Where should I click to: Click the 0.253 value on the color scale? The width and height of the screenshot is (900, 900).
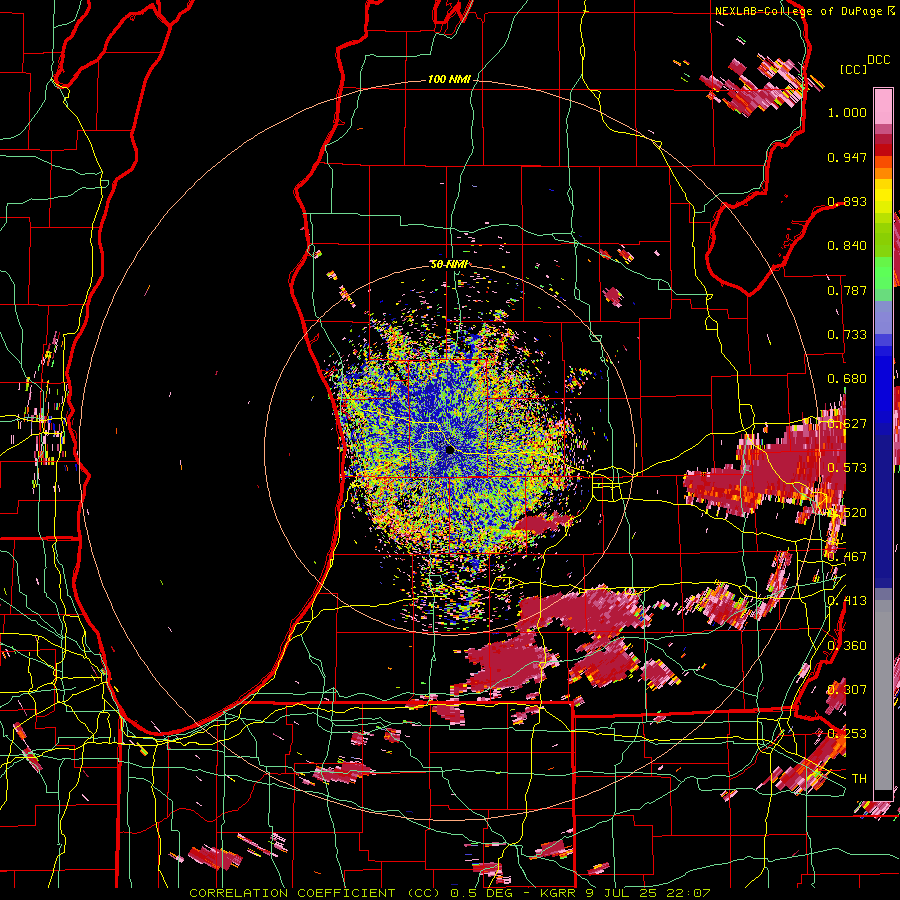tap(847, 734)
